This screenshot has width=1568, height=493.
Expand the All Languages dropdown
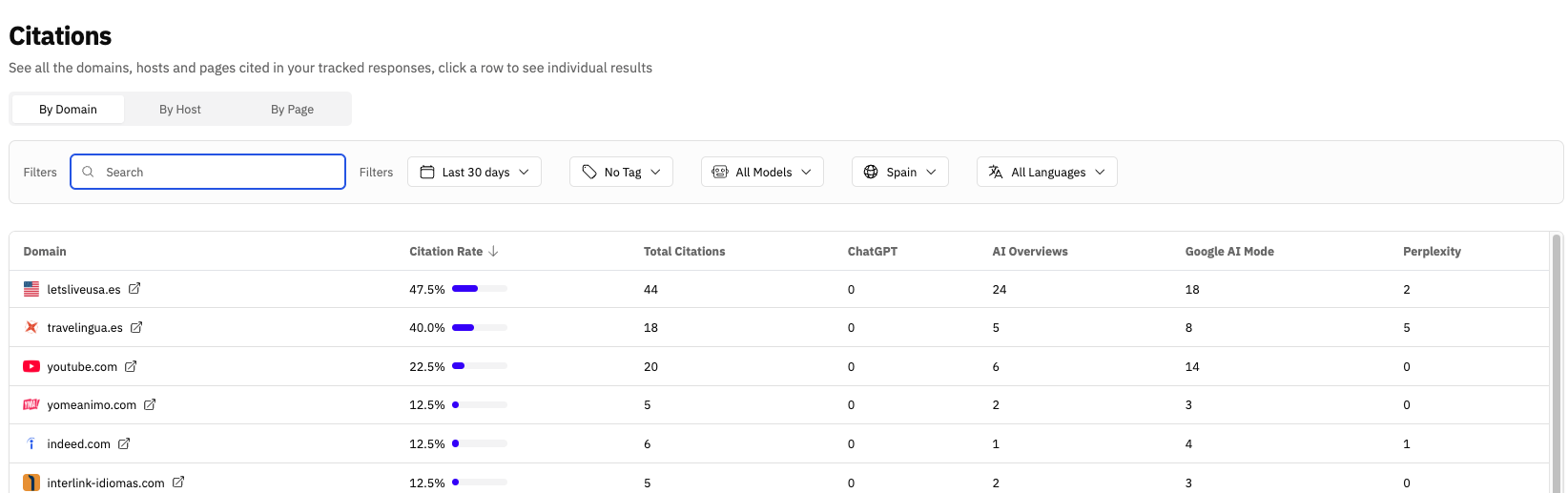click(x=1046, y=172)
